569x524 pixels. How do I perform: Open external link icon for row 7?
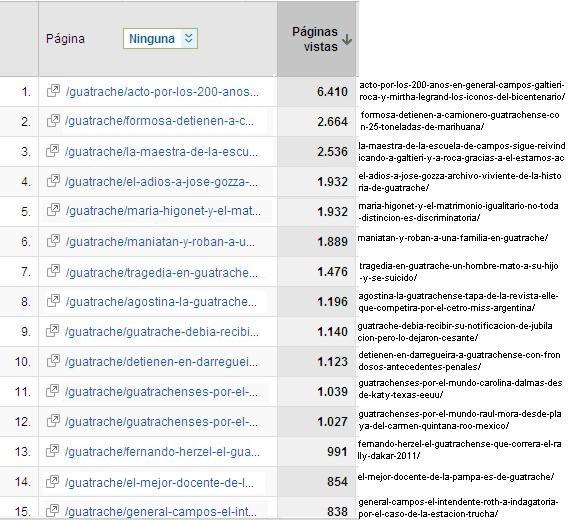pyautogui.click(x=53, y=271)
